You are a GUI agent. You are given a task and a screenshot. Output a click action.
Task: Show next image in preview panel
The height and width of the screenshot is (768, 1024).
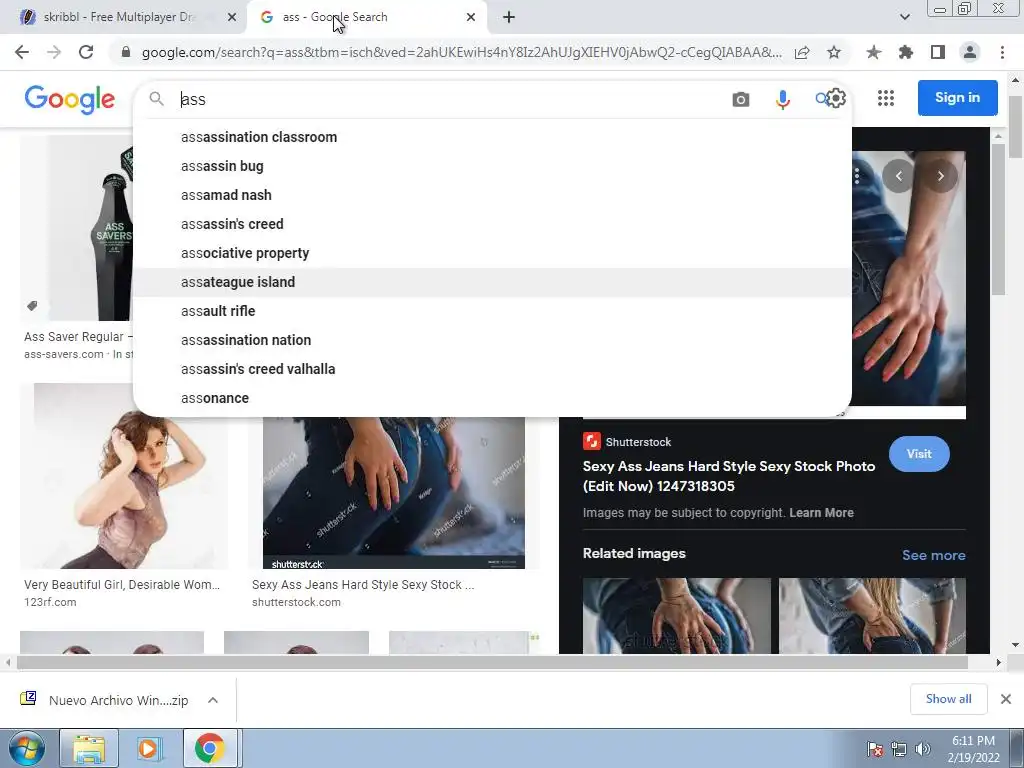pyautogui.click(x=940, y=176)
